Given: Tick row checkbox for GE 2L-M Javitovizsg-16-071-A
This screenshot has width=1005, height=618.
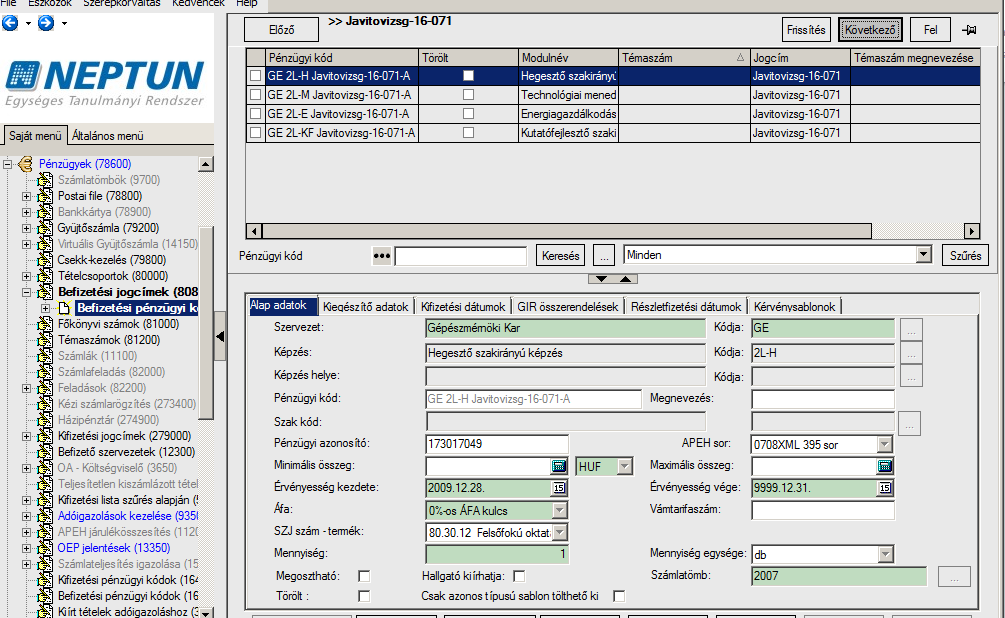Looking at the screenshot, I should point(256,95).
